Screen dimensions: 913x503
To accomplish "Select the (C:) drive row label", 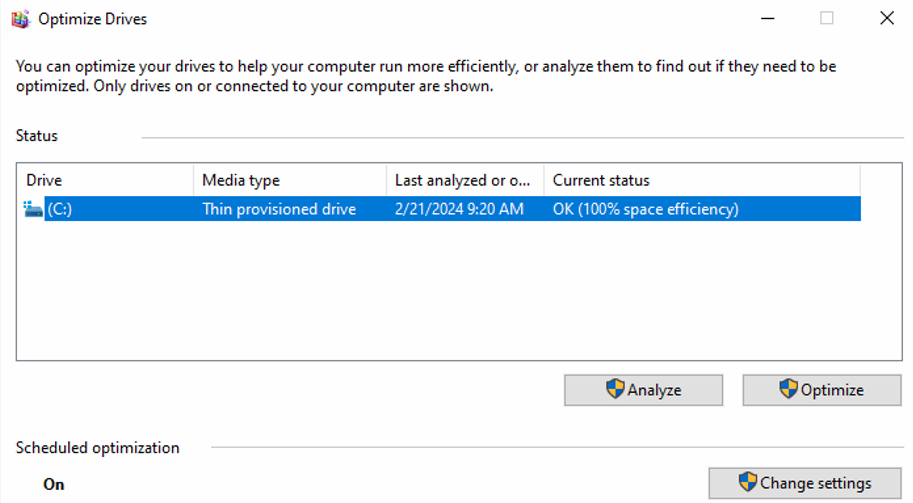I will (60, 209).
